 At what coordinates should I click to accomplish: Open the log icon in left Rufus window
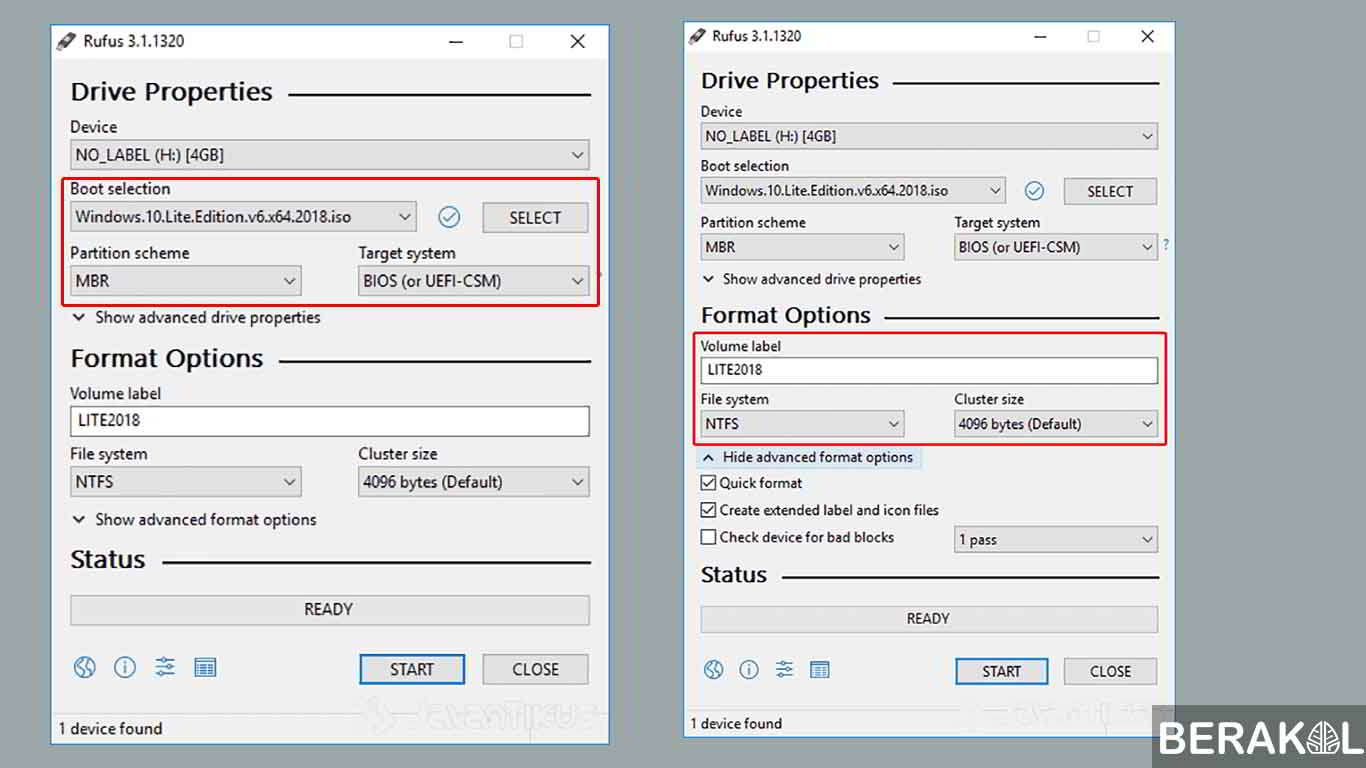tap(206, 668)
